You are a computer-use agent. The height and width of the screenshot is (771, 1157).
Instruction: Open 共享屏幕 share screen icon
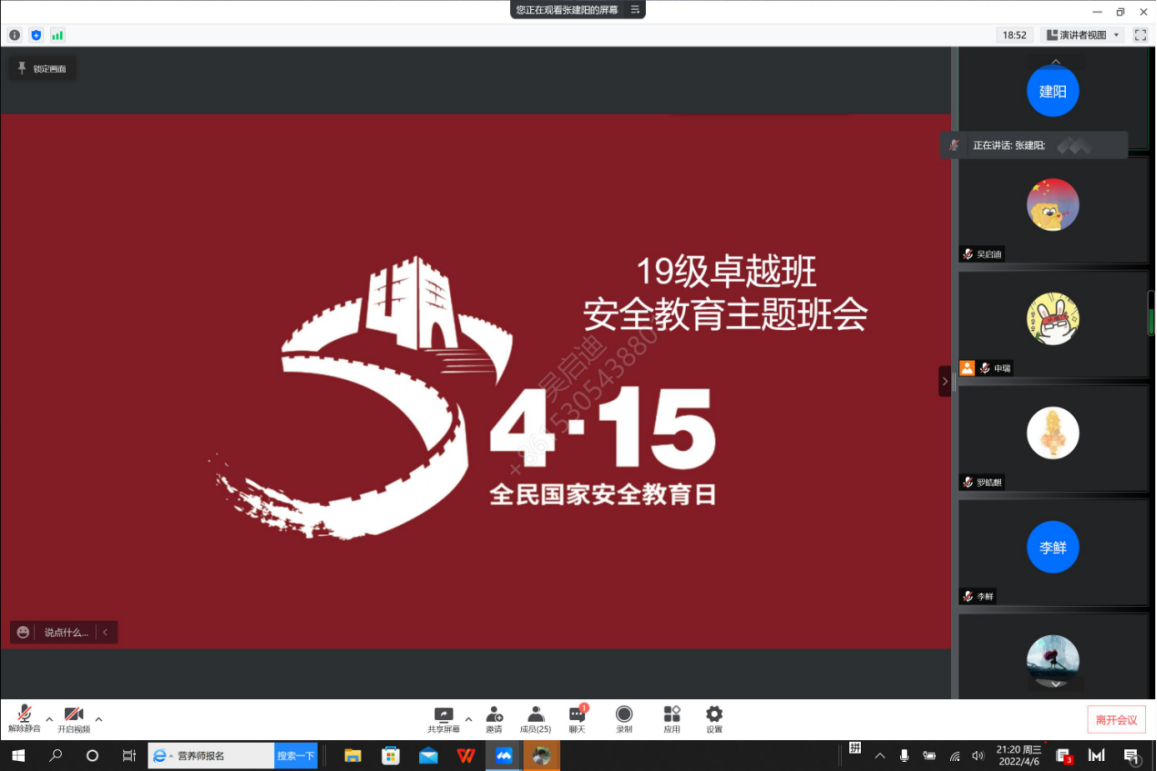click(x=443, y=719)
